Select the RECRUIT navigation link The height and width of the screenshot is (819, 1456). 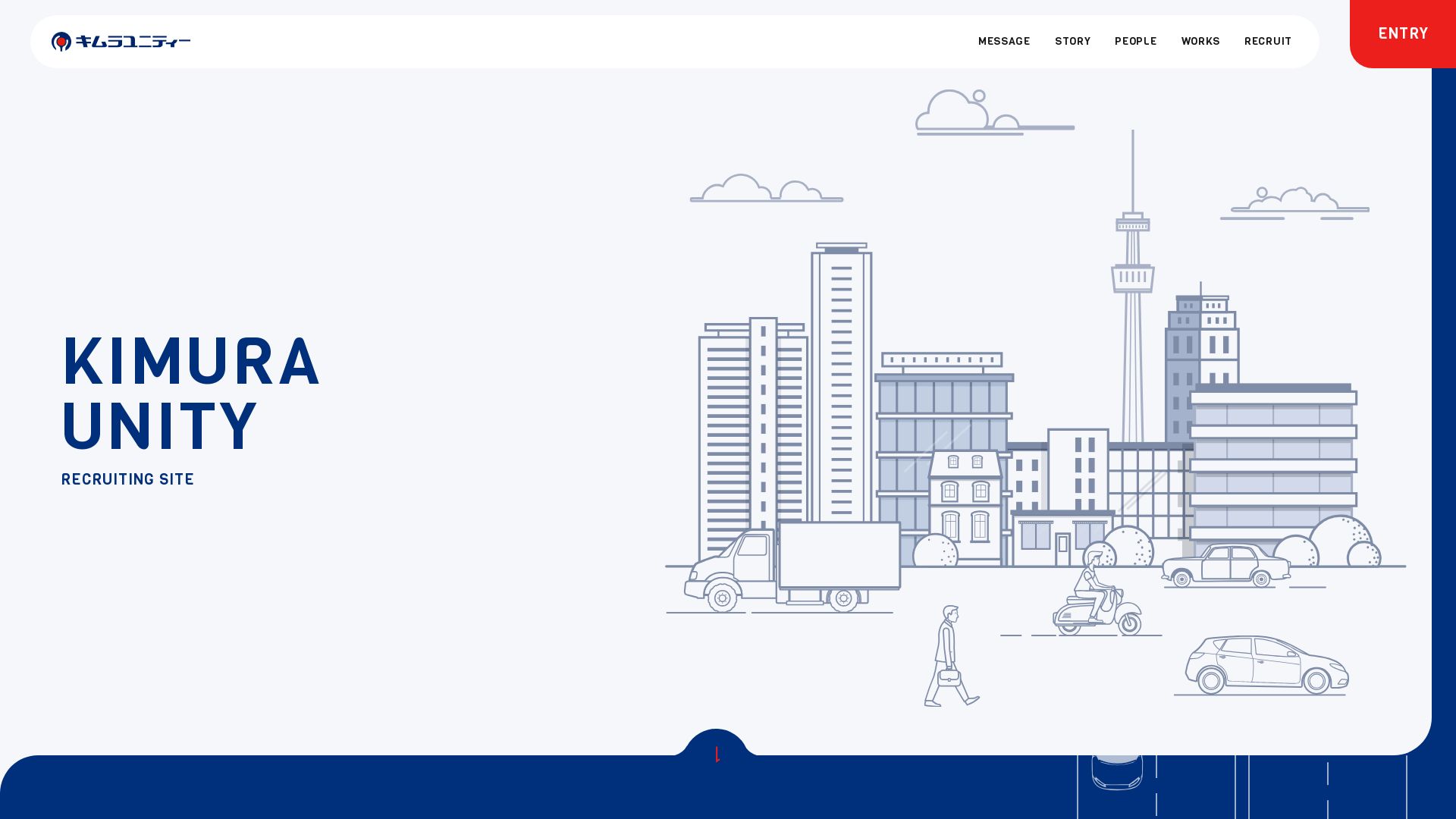(1267, 42)
